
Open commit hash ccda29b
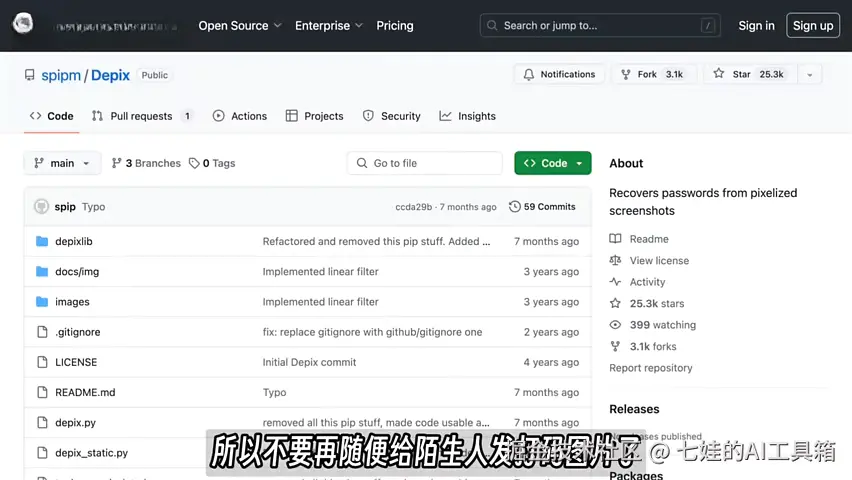coord(414,207)
